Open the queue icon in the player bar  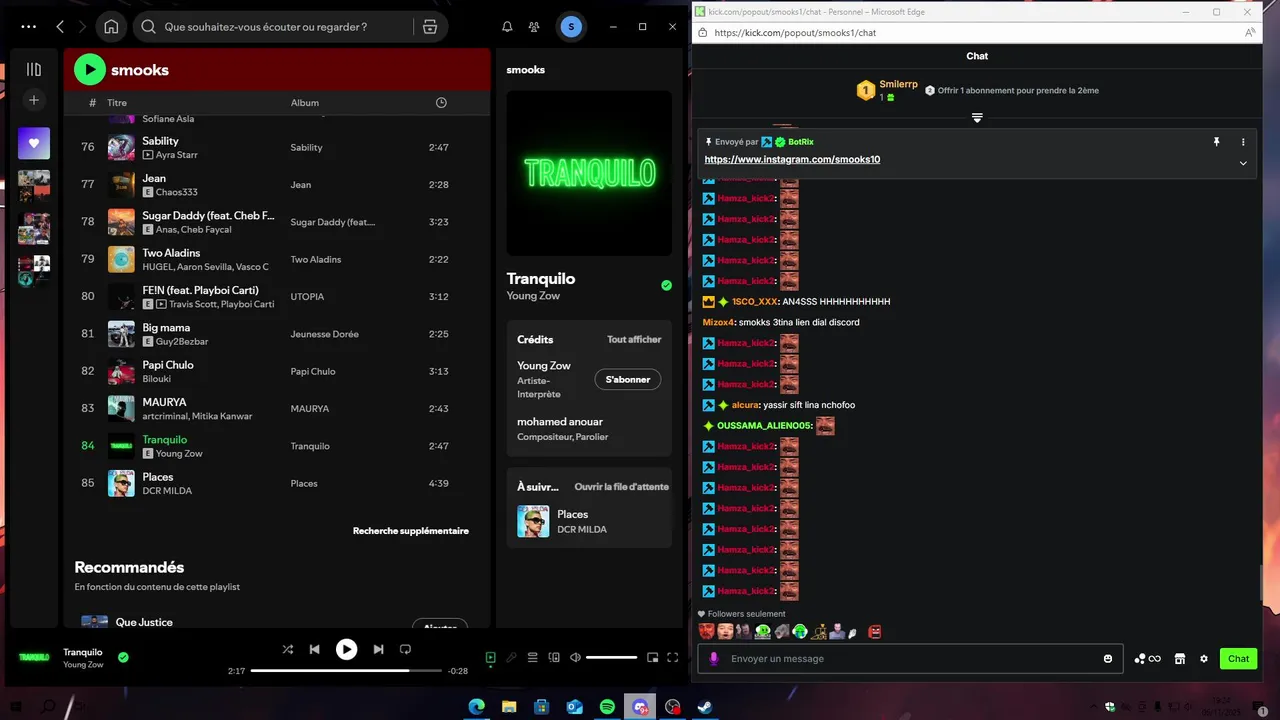coord(532,657)
